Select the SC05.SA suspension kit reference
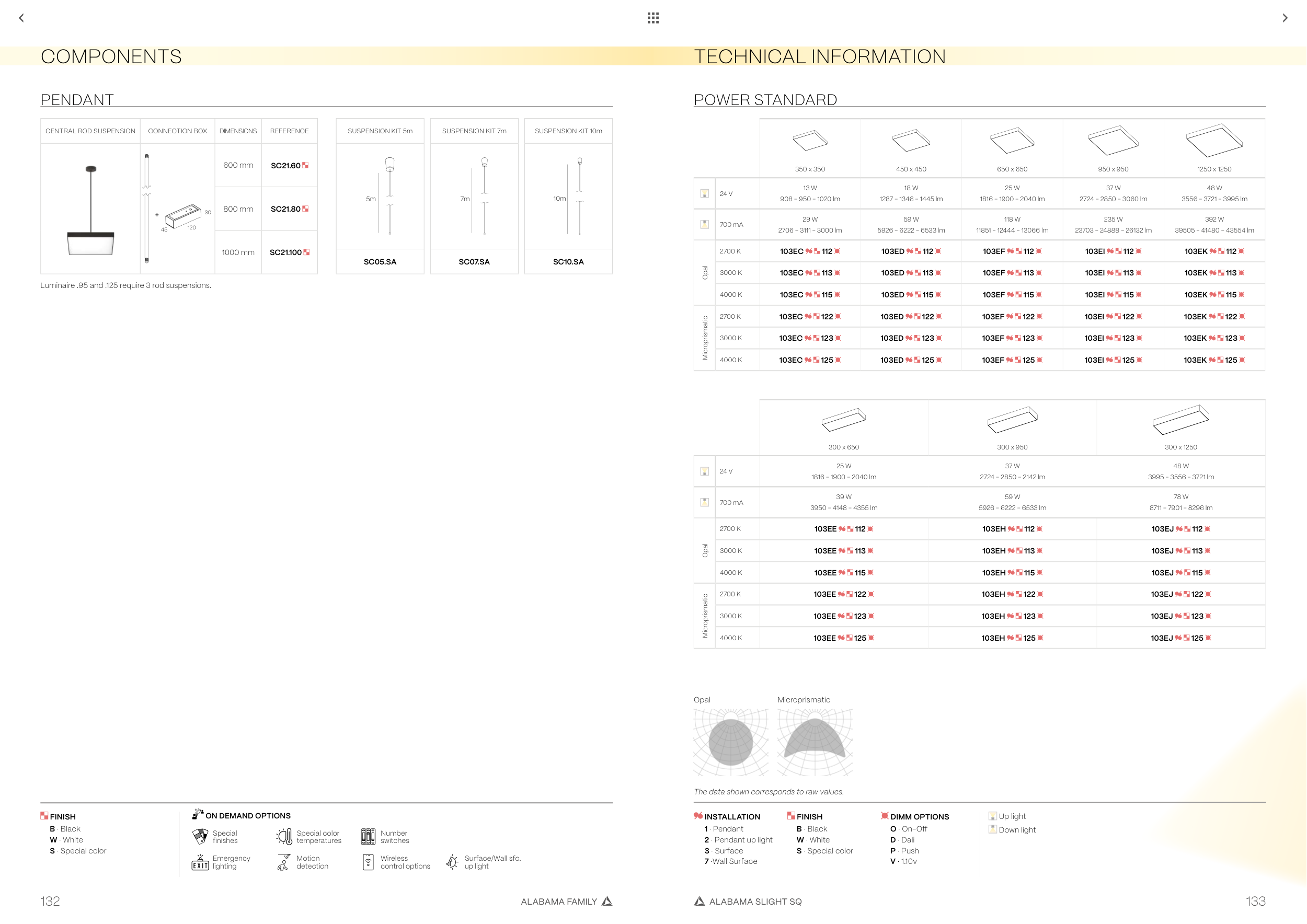 [380, 262]
